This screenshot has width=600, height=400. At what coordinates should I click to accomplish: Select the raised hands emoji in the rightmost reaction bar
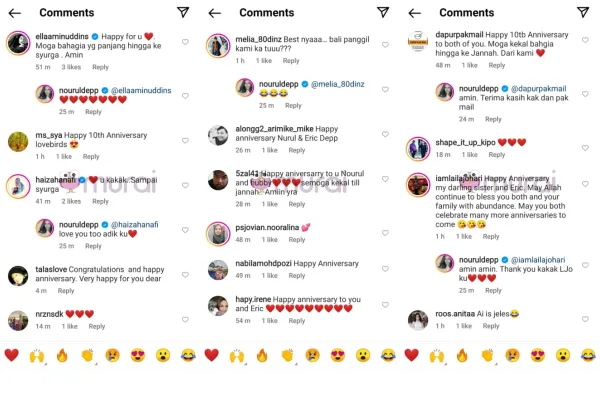437,356
